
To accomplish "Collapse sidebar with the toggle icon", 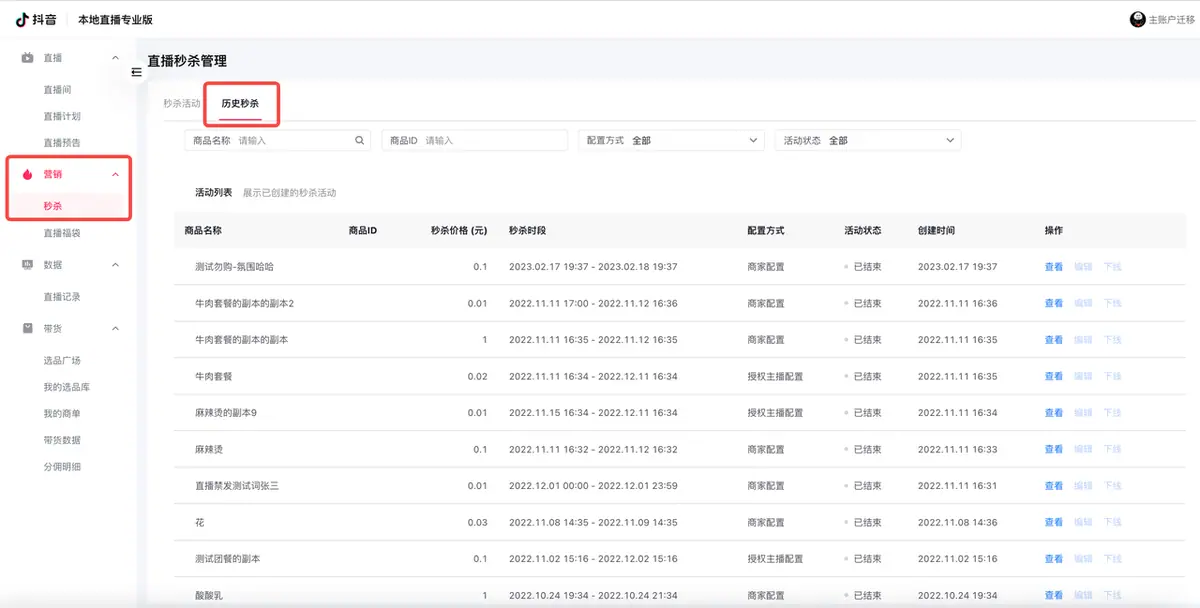I will [x=137, y=72].
